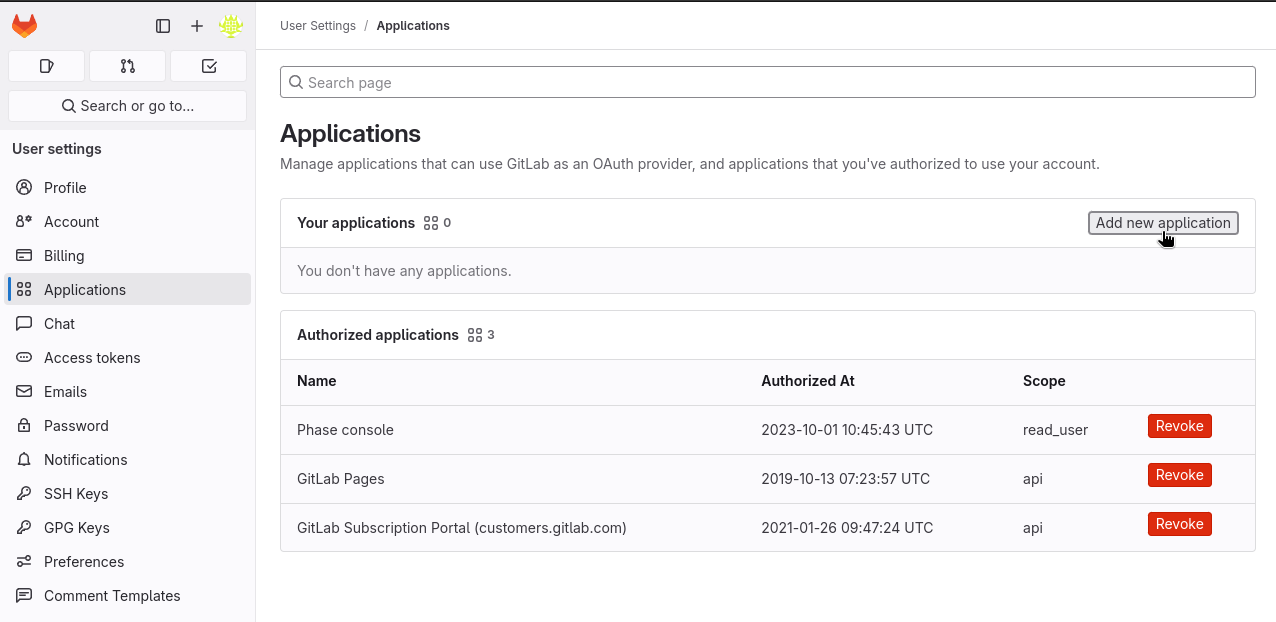The width and height of the screenshot is (1276, 622).
Task: Click the Authorized At column header
Action: (x=808, y=381)
